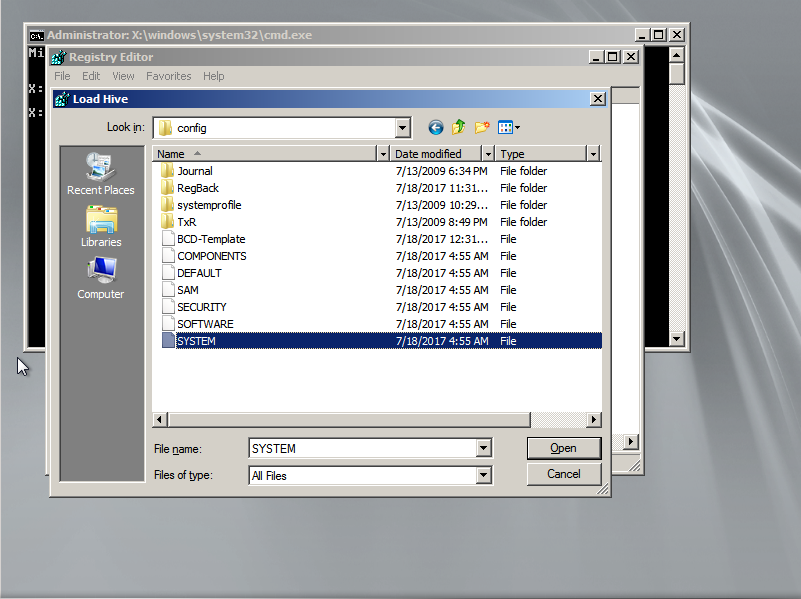Click the File name input field

coord(363,448)
